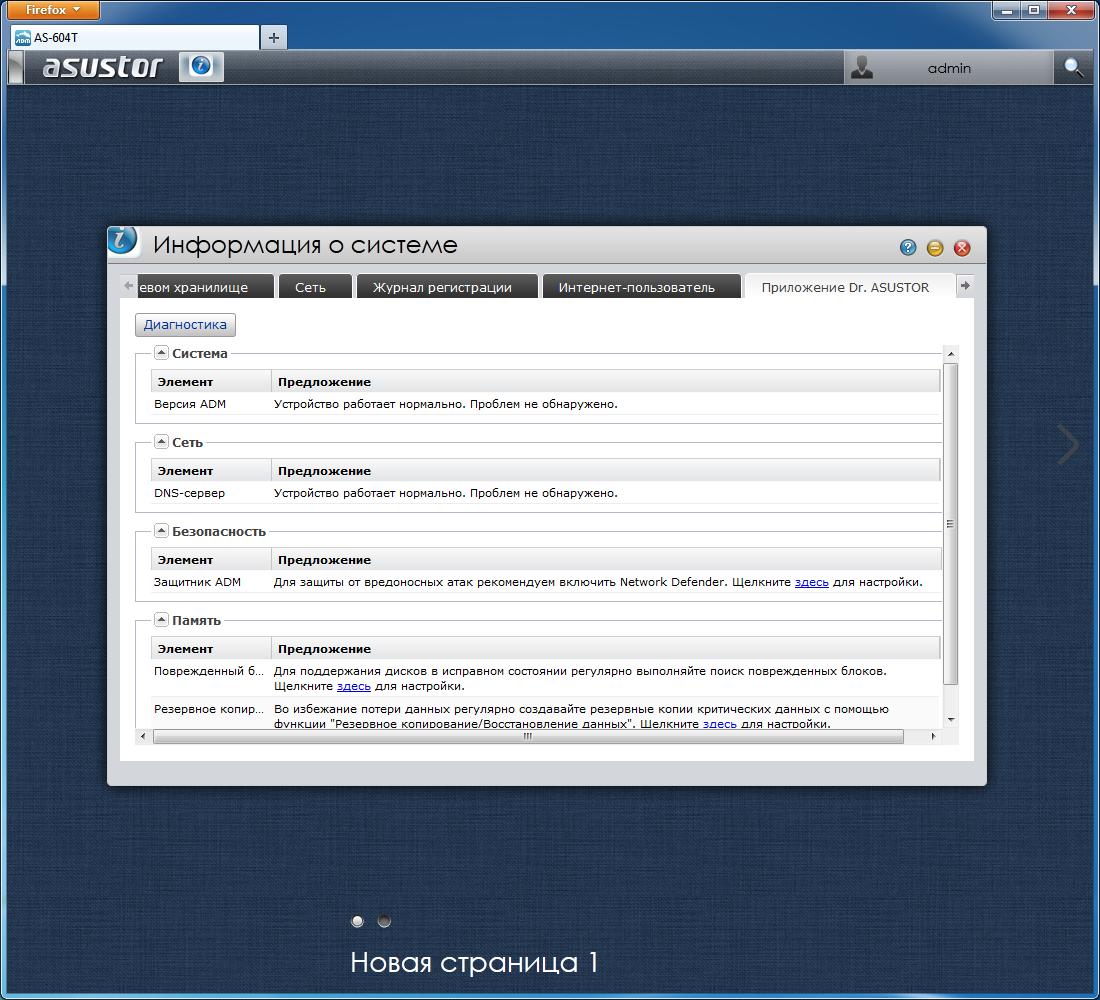This screenshot has height=1000, width=1100.
Task: Open help with the blue question icon
Action: coord(908,247)
